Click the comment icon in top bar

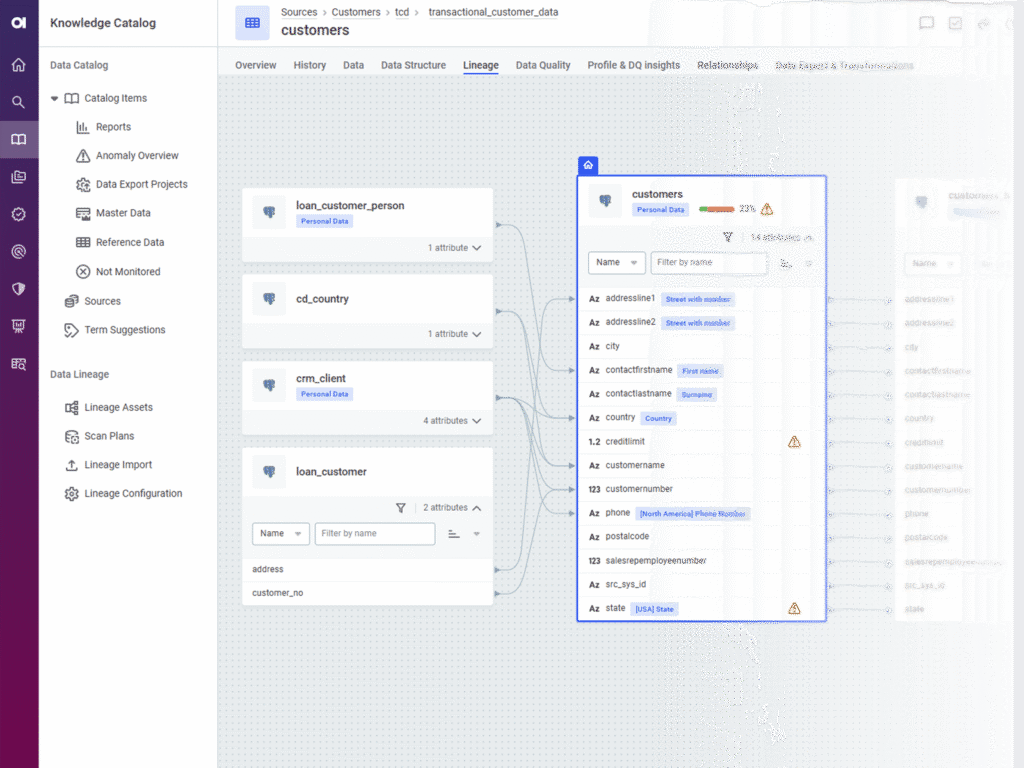pyautogui.click(x=926, y=24)
